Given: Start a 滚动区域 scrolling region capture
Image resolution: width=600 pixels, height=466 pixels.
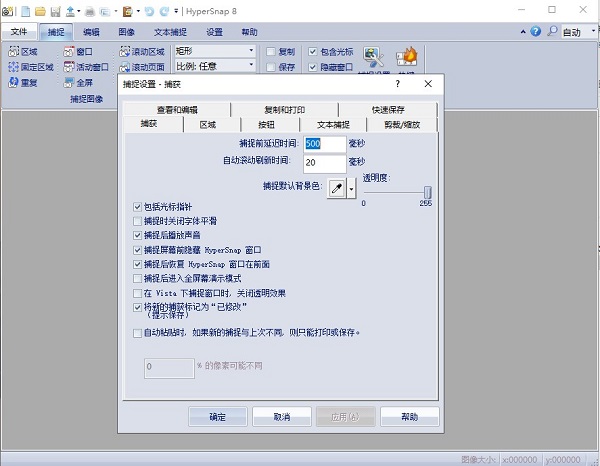Looking at the screenshot, I should 142,52.
